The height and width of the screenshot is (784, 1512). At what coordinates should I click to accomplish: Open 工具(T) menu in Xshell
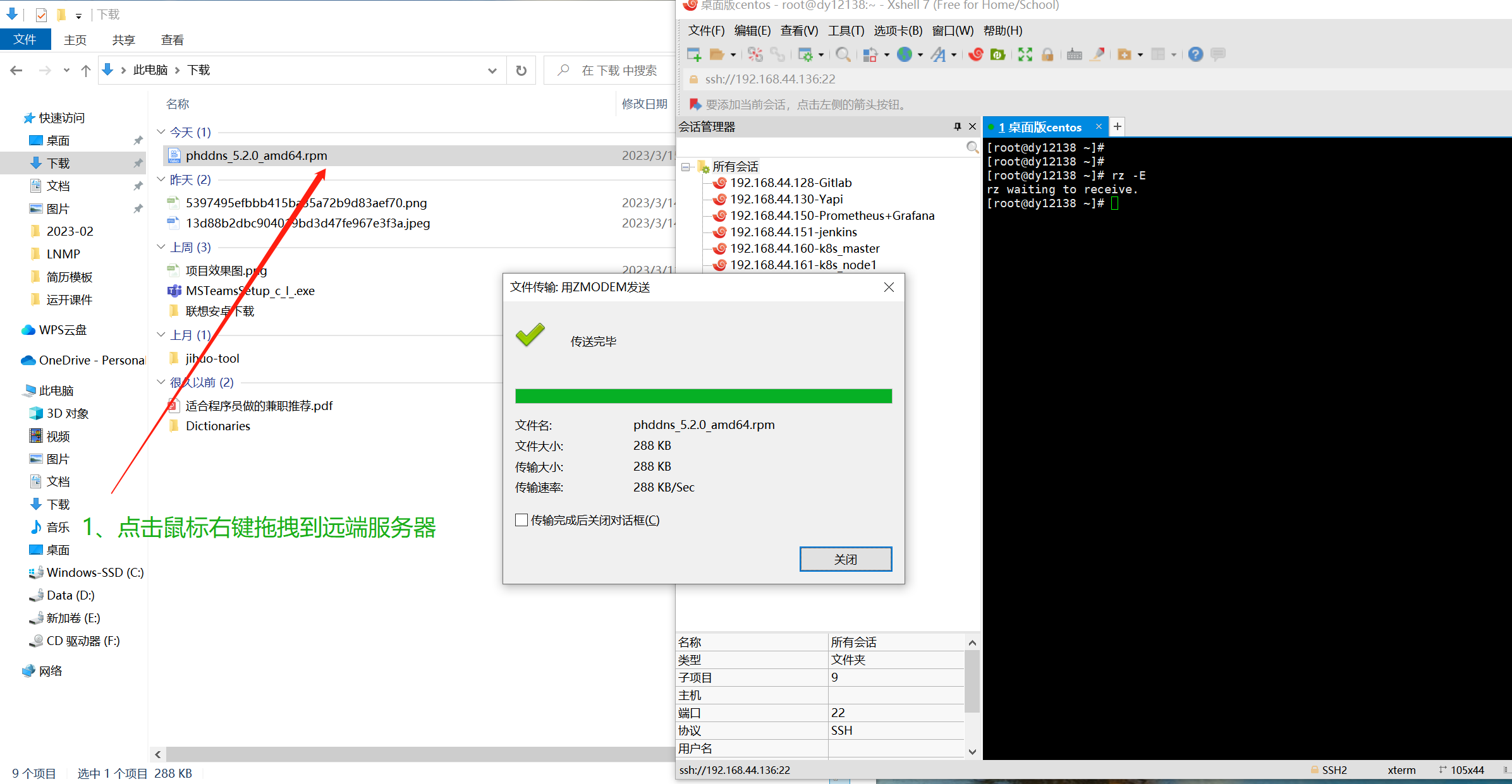(x=846, y=31)
